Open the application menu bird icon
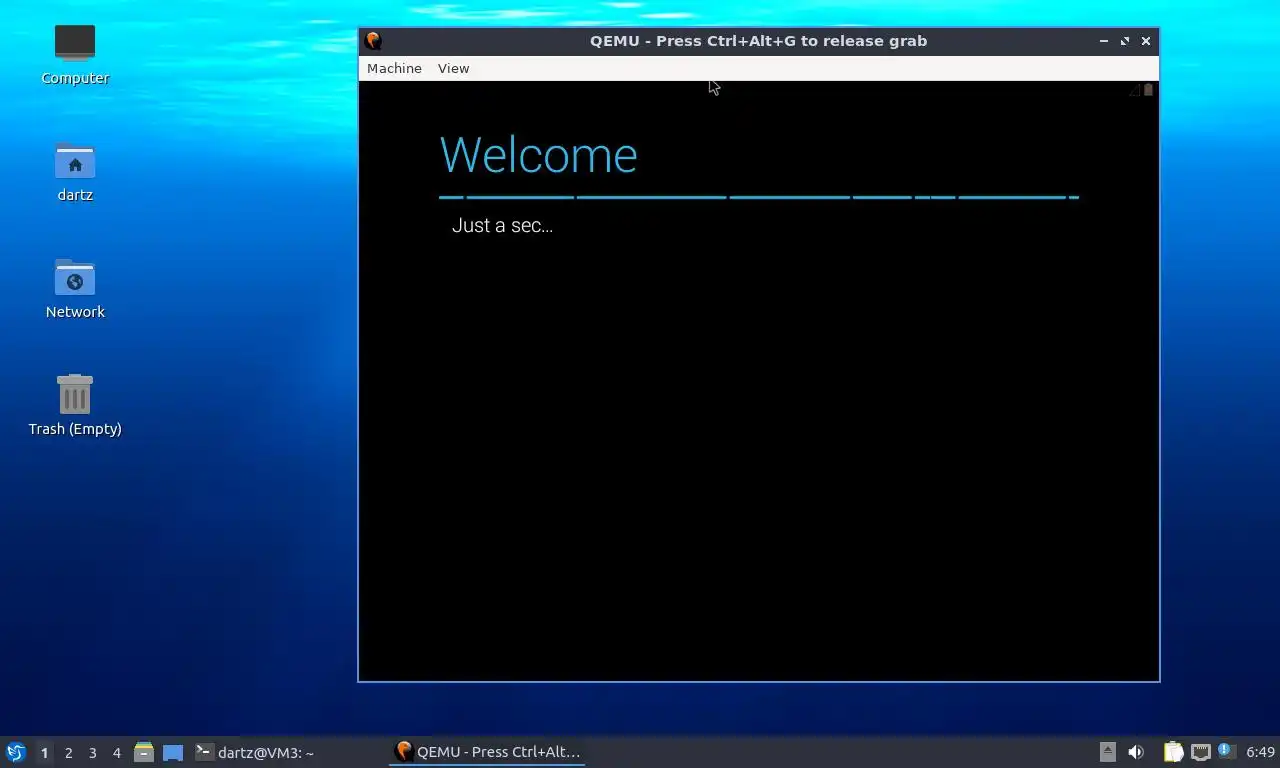1280x768 pixels. [x=16, y=752]
